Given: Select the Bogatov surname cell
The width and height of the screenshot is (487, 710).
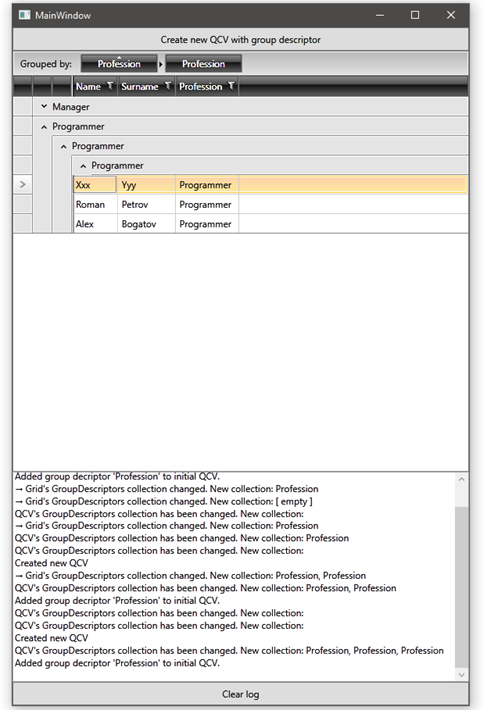Looking at the screenshot, I should [146, 224].
